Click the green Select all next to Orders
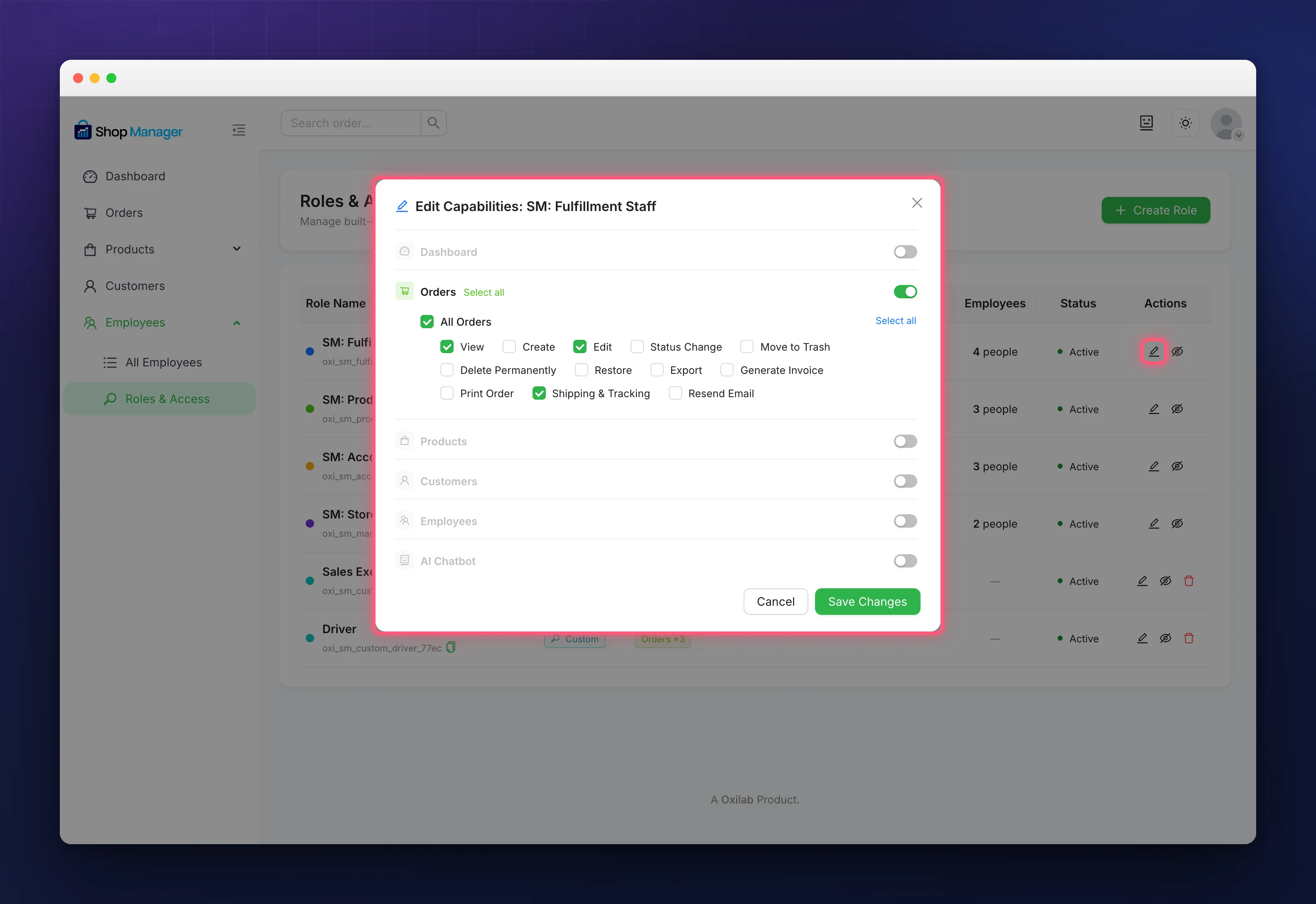This screenshot has width=1316, height=904. point(484,292)
